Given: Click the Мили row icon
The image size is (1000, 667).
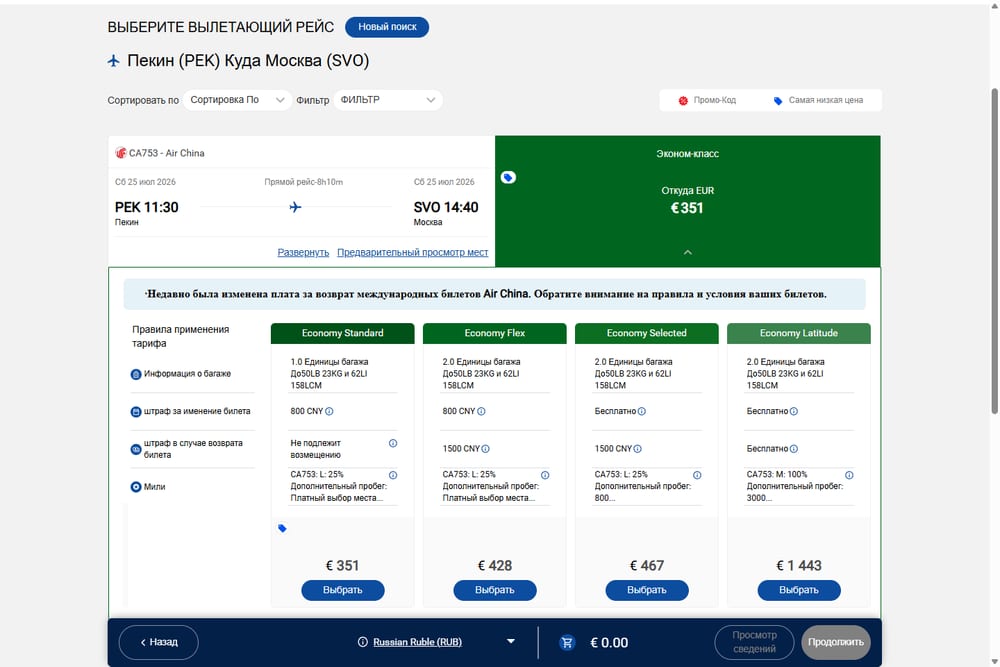Looking at the screenshot, I should [x=136, y=487].
